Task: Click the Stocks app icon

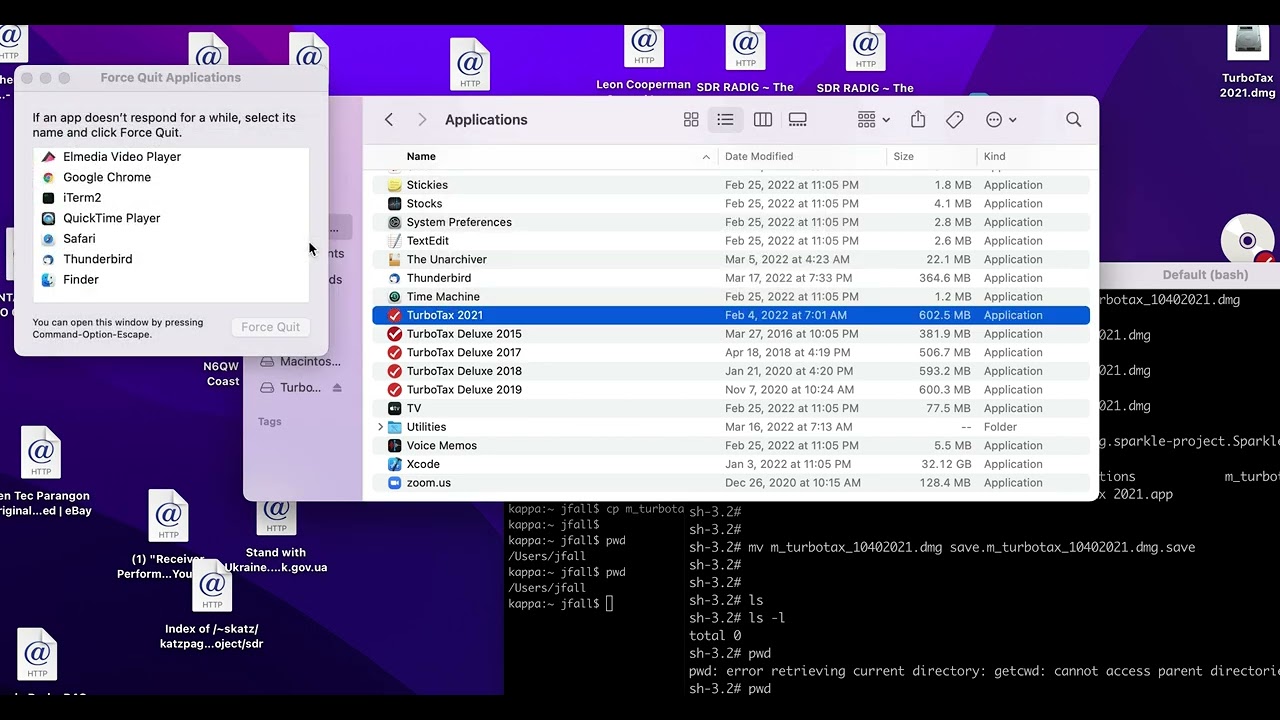Action: [395, 204]
